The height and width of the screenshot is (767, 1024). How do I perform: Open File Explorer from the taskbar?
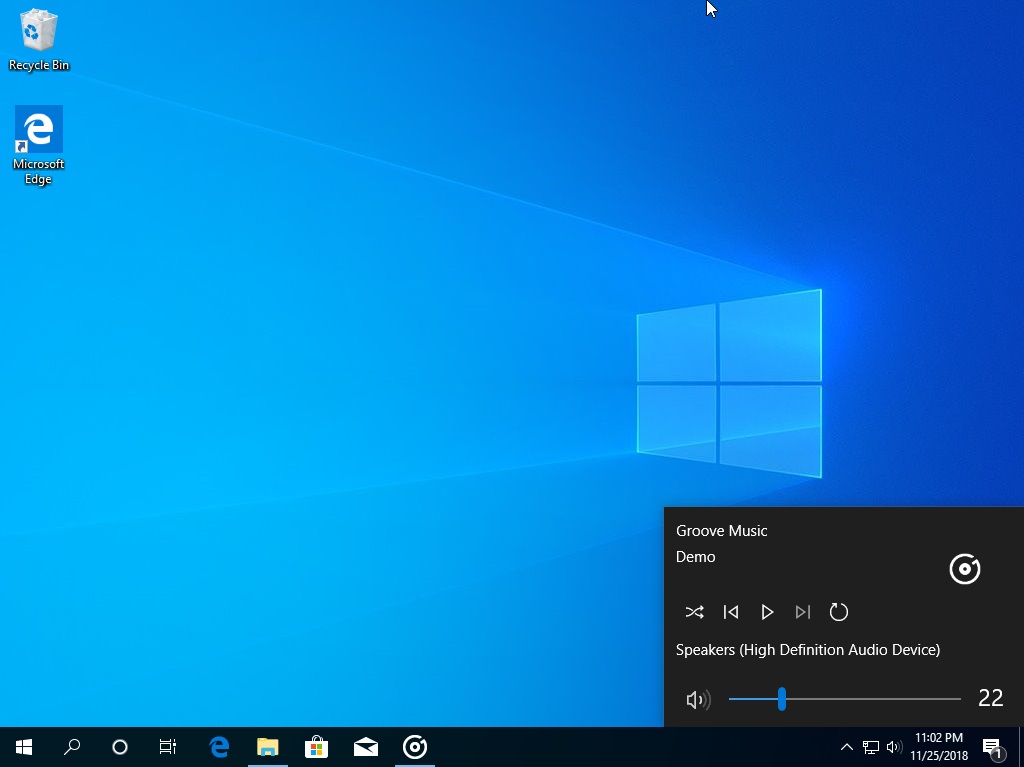point(266,746)
